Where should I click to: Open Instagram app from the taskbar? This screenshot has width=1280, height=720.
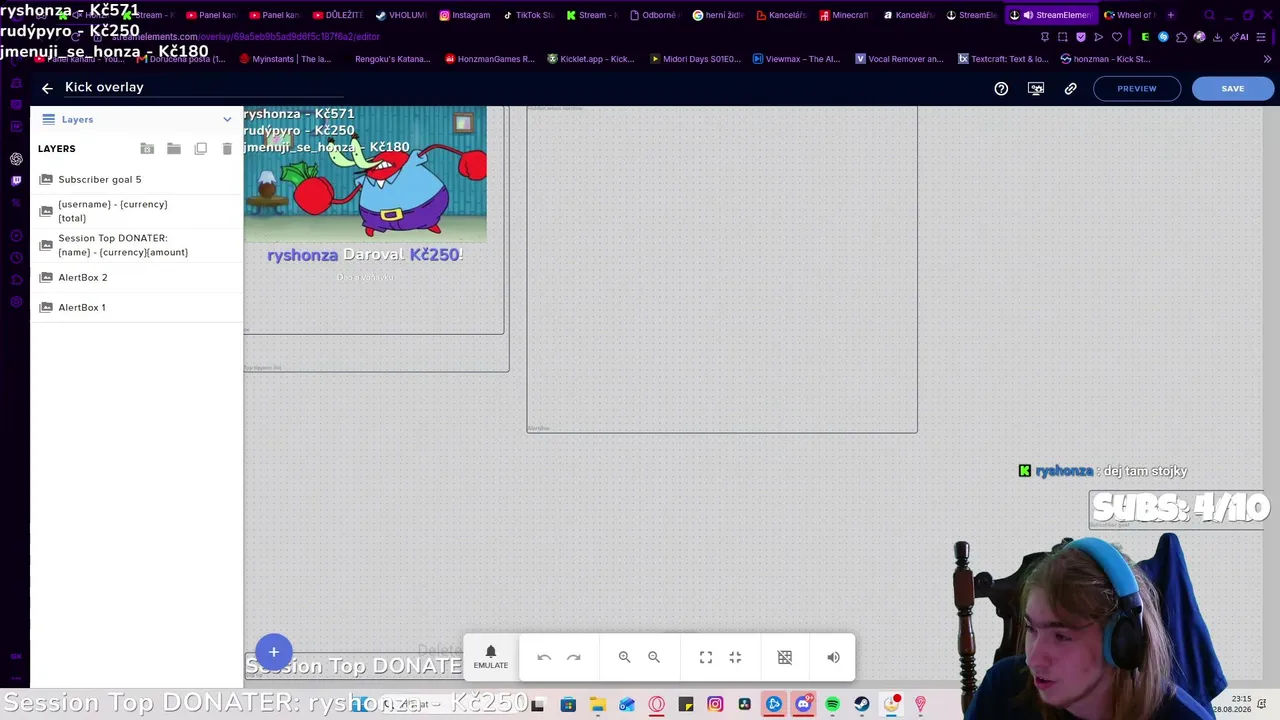coord(715,705)
